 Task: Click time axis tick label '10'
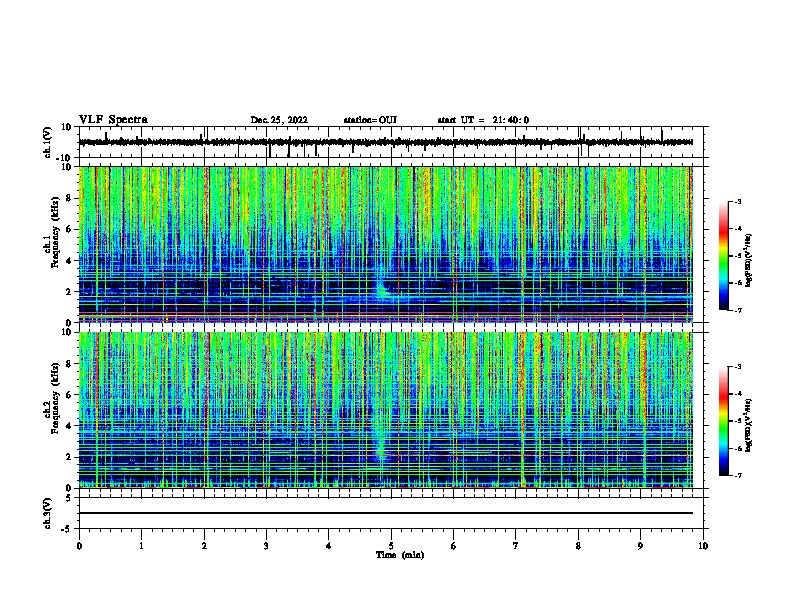[x=703, y=546]
